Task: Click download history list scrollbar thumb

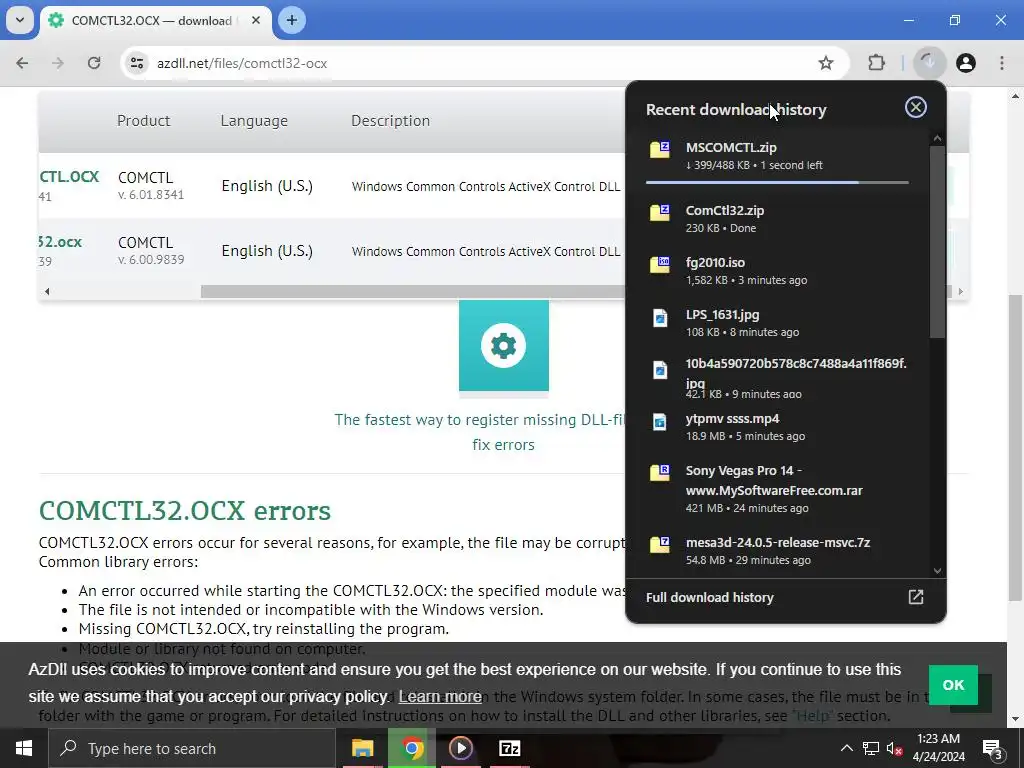Action: [937, 242]
